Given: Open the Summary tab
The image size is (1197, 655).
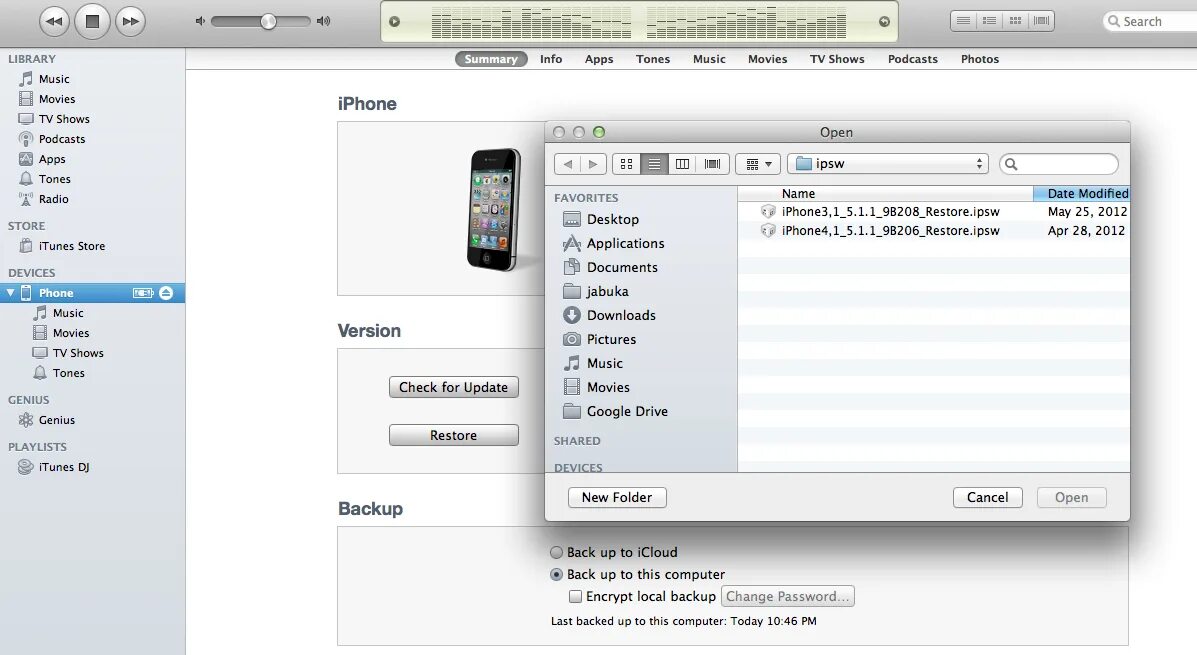Looking at the screenshot, I should click(491, 59).
